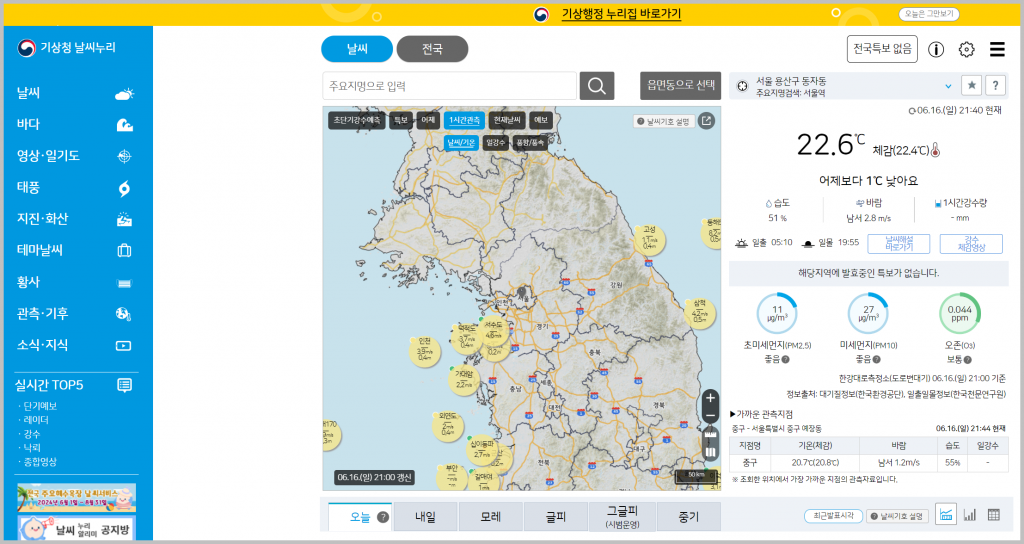1024x544 pixels.
Task: Open the 황사 dust icon
Action: point(124,283)
